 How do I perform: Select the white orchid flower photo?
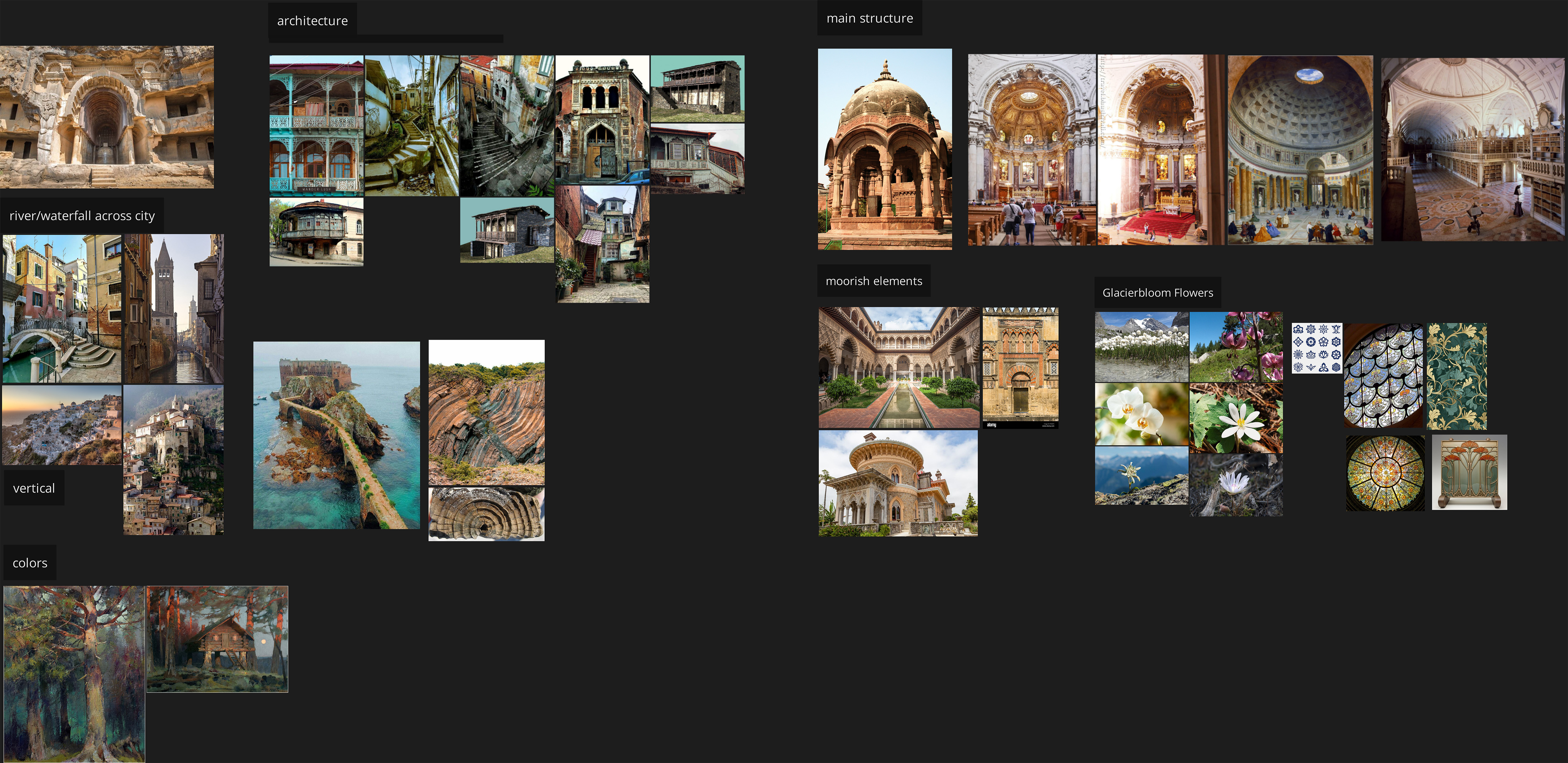[x=1141, y=414]
